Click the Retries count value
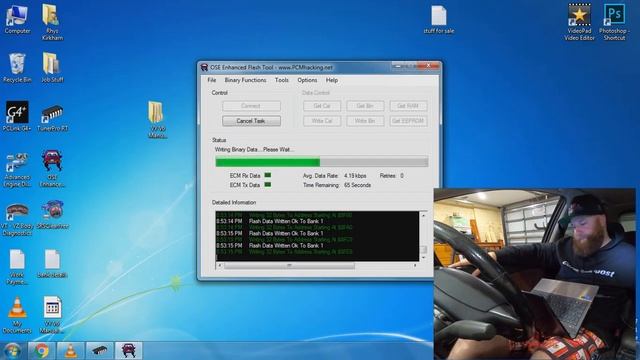 pos(402,176)
